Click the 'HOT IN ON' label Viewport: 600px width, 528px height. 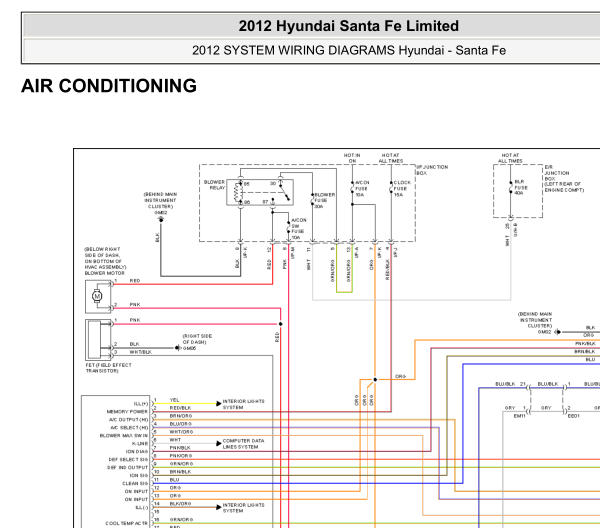click(352, 158)
